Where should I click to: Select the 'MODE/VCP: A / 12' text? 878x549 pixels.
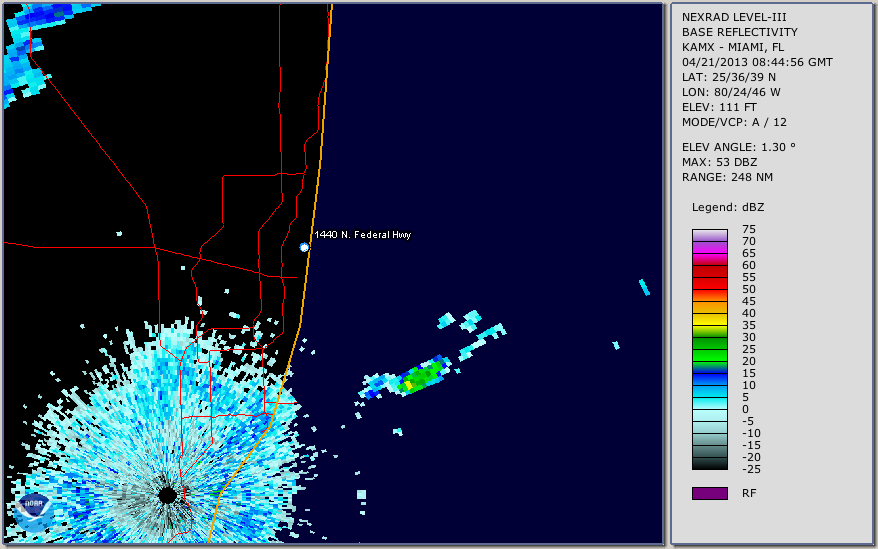734,122
